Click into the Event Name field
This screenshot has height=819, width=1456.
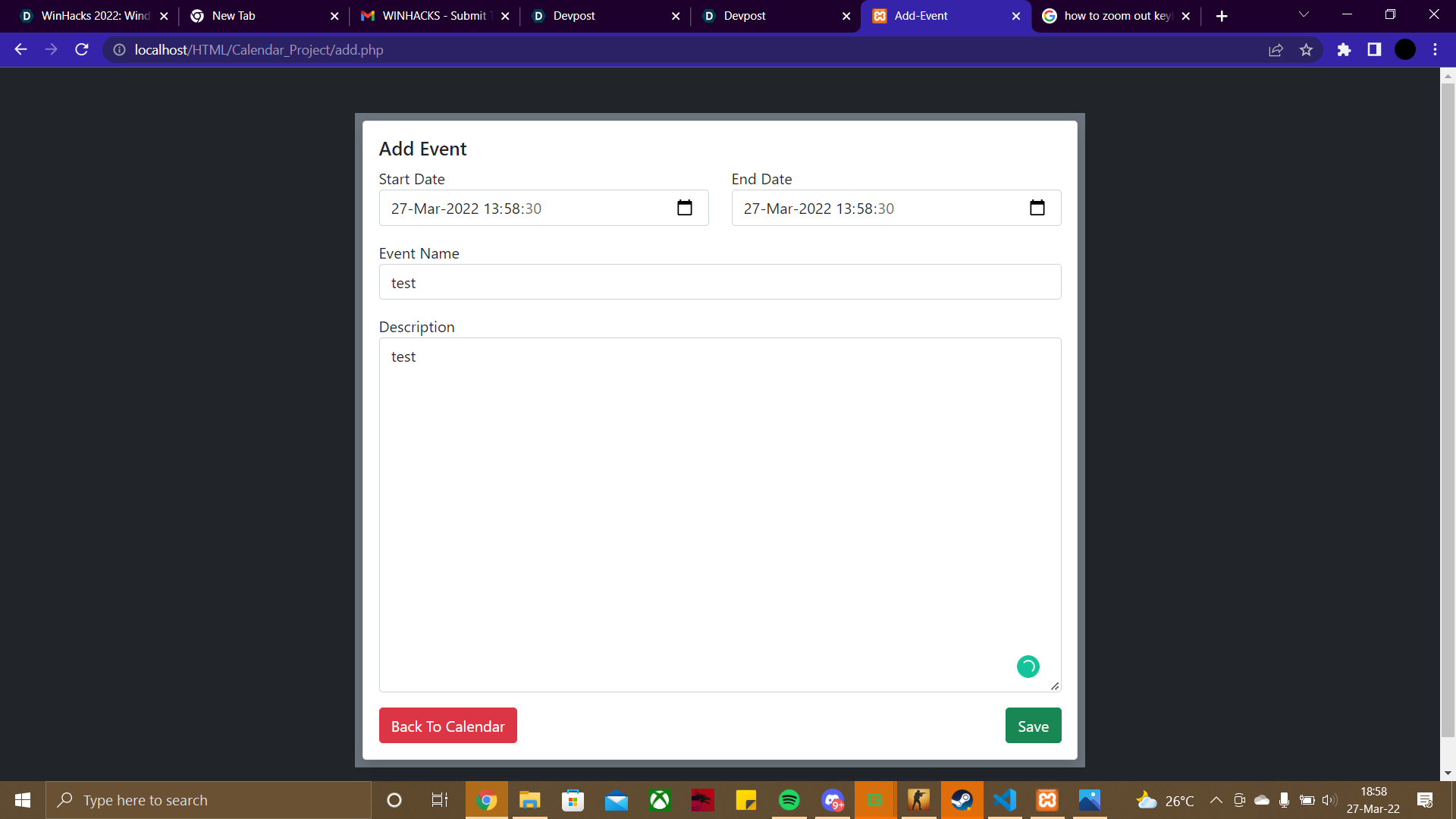coord(719,282)
